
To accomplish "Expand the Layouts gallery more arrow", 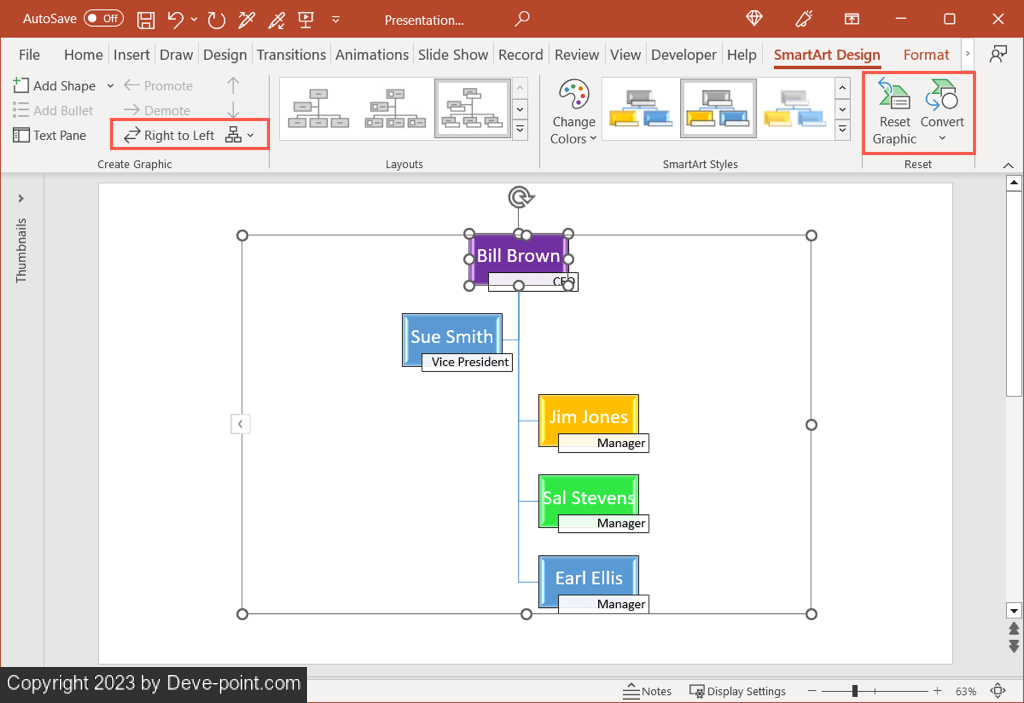I will pos(519,130).
